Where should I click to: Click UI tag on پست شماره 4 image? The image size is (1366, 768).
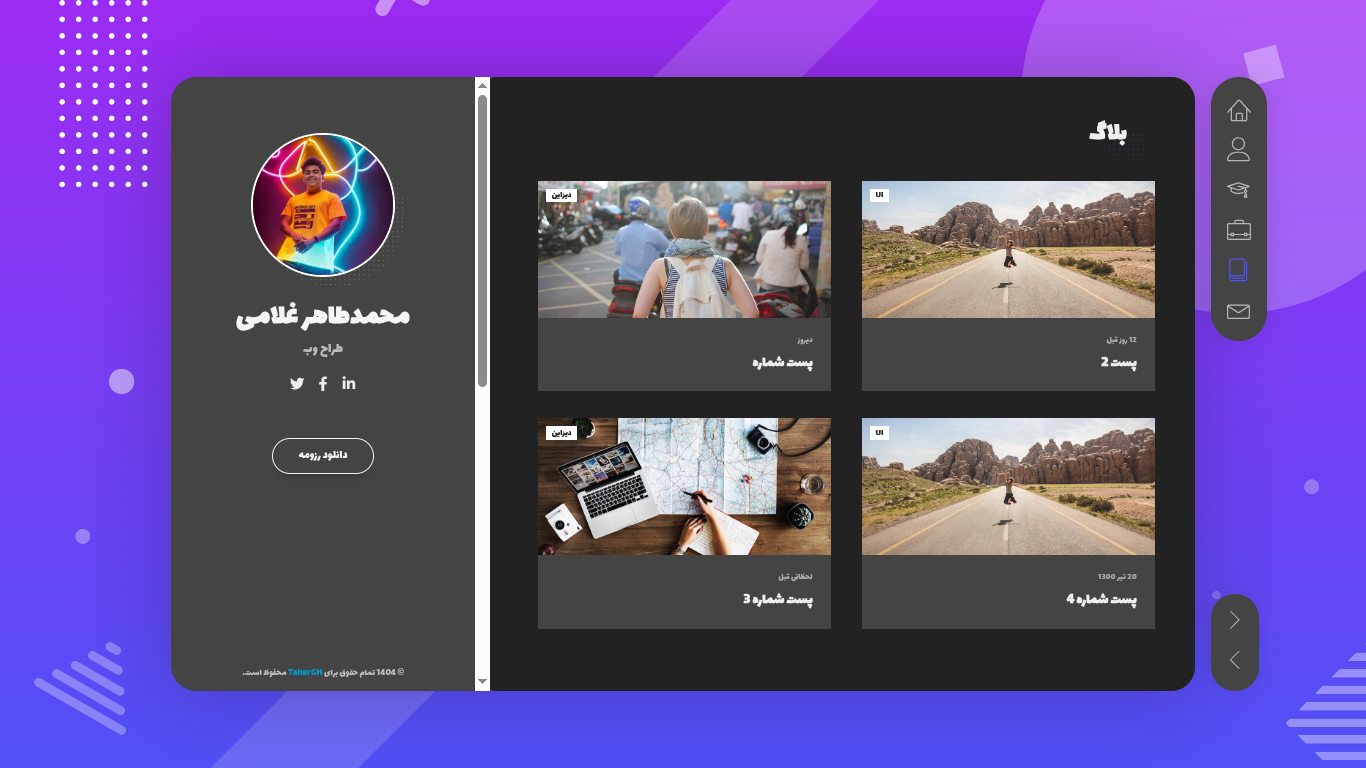(x=879, y=432)
